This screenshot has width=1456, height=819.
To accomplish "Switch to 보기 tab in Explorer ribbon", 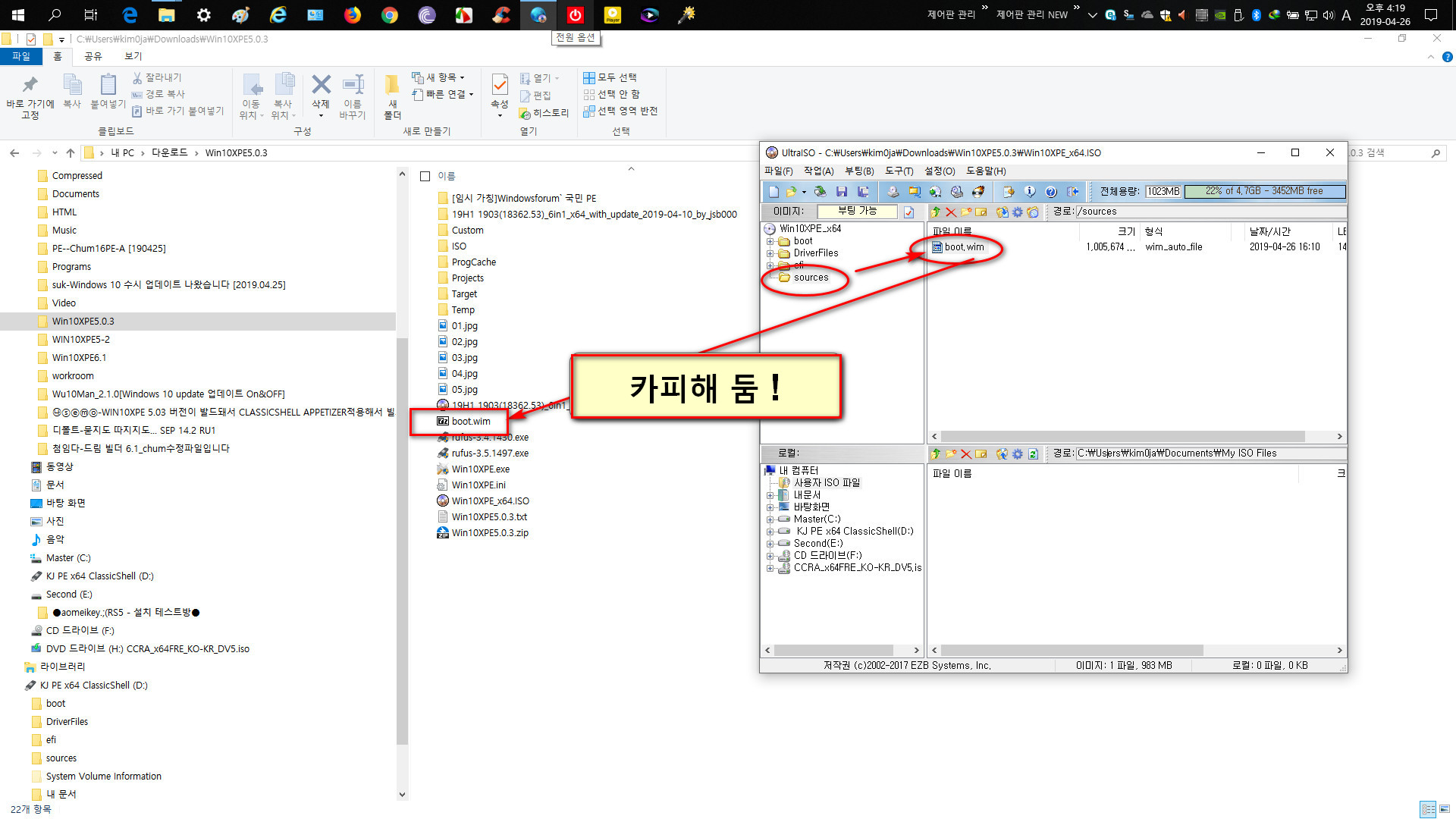I will 133,56.
